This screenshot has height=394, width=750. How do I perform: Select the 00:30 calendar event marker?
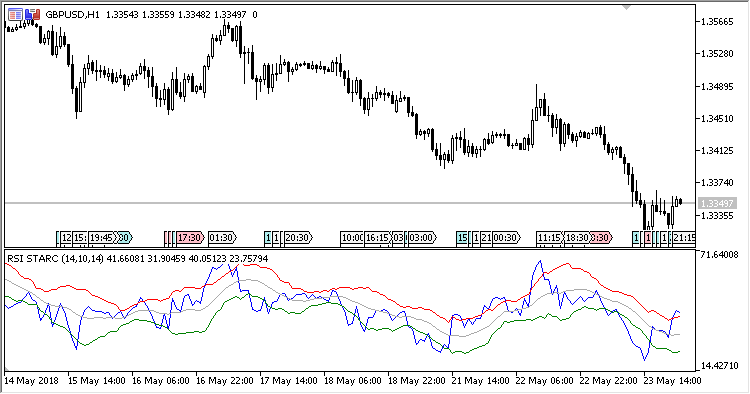coord(506,238)
